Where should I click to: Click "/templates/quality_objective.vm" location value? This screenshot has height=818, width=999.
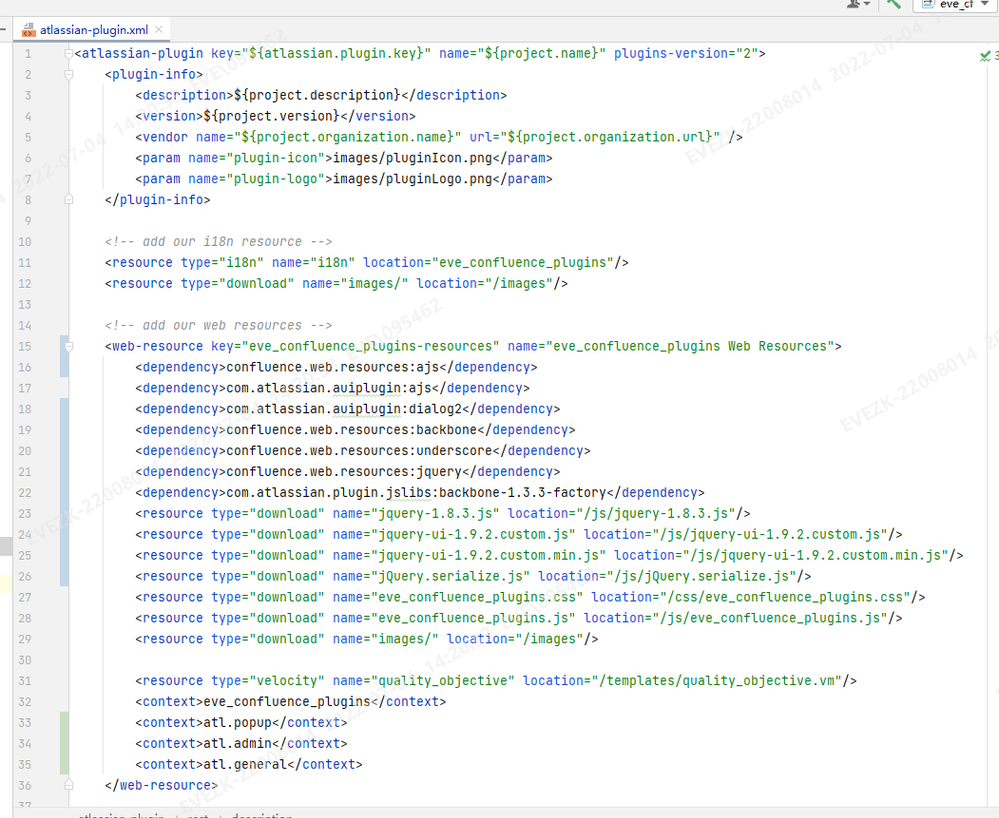721,681
